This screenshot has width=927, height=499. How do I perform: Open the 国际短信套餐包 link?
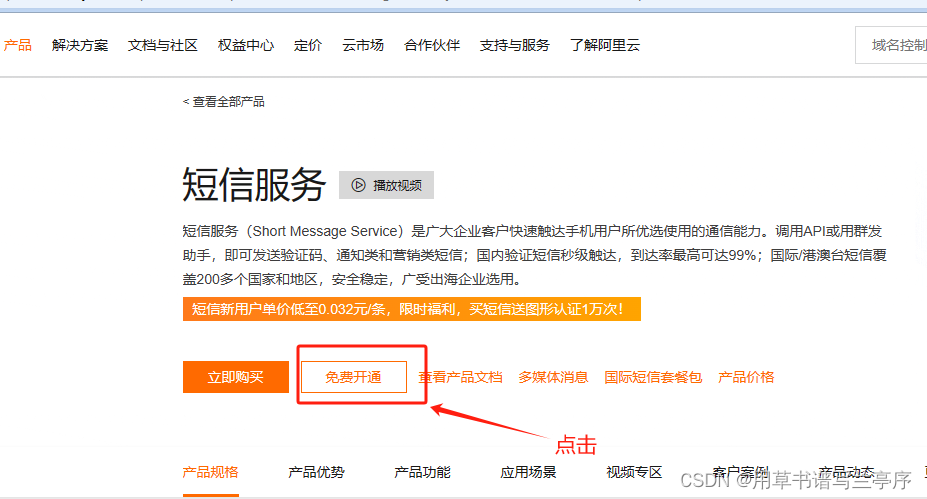653,377
